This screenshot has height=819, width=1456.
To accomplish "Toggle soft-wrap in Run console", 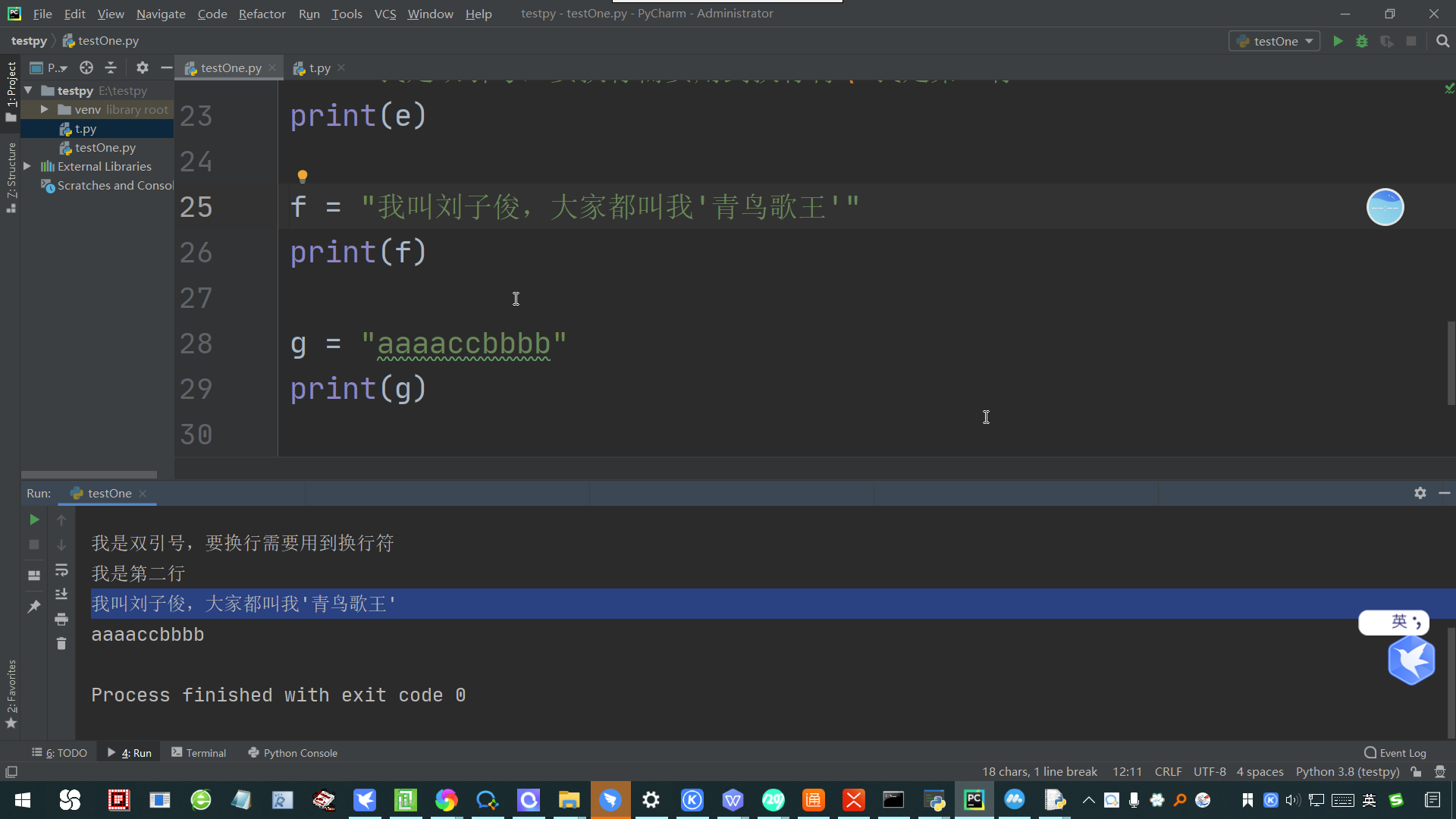I will tap(61, 570).
